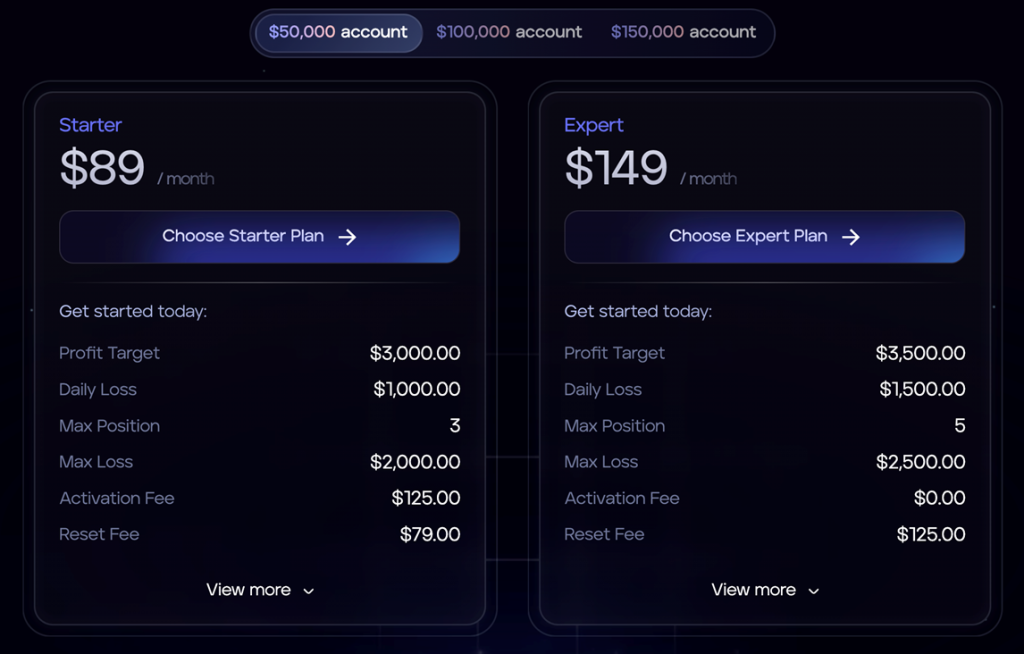Click the Choose Starter Plan button

coord(259,237)
